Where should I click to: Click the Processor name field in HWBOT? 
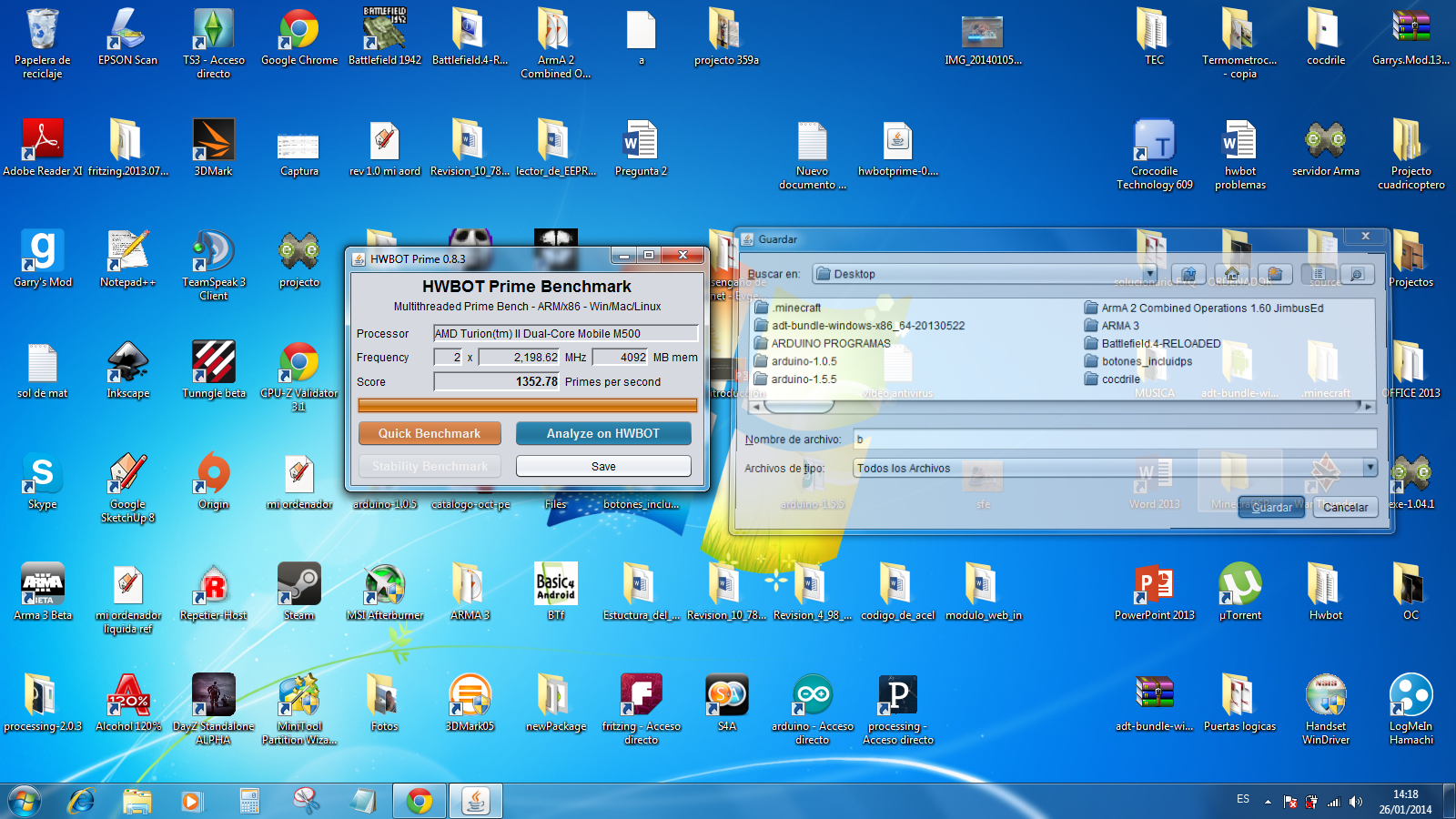click(x=565, y=333)
